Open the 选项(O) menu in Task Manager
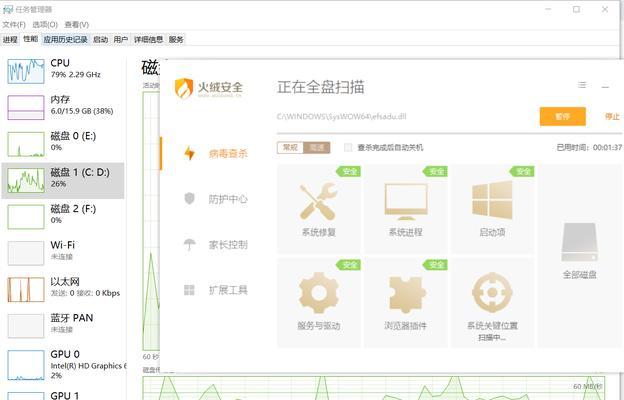Viewport: 624px width, 400px height. pos(45,25)
